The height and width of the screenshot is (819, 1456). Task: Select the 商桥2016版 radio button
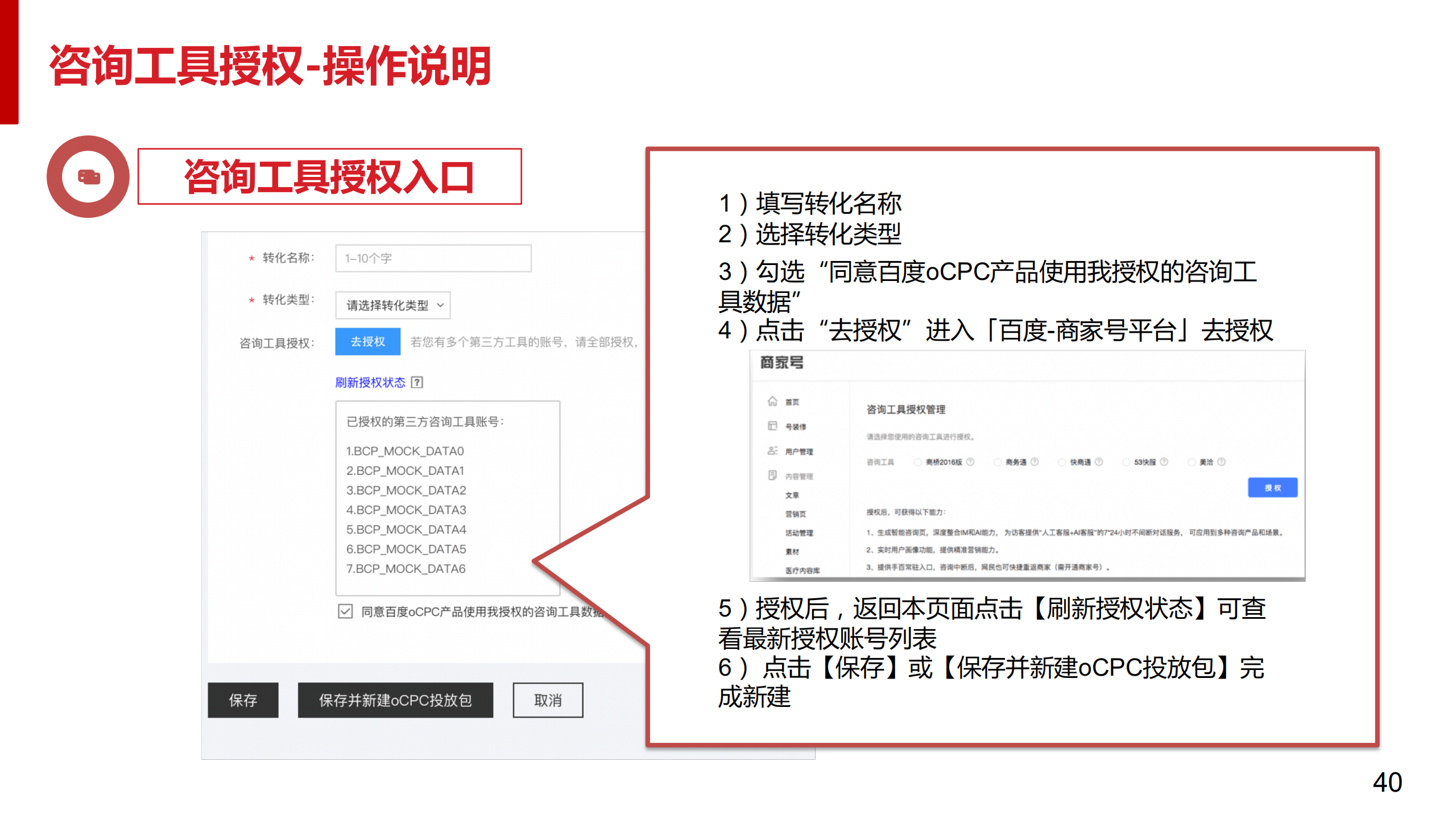click(x=917, y=462)
